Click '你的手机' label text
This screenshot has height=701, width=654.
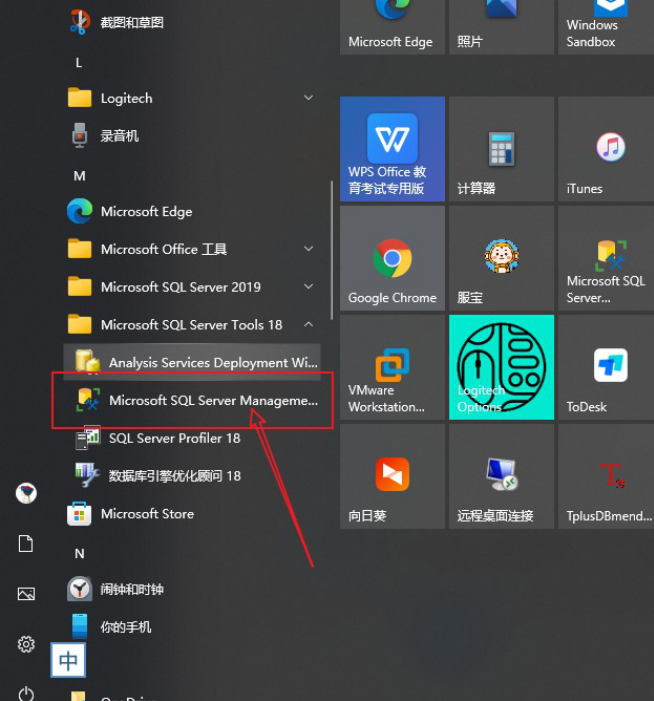126,627
